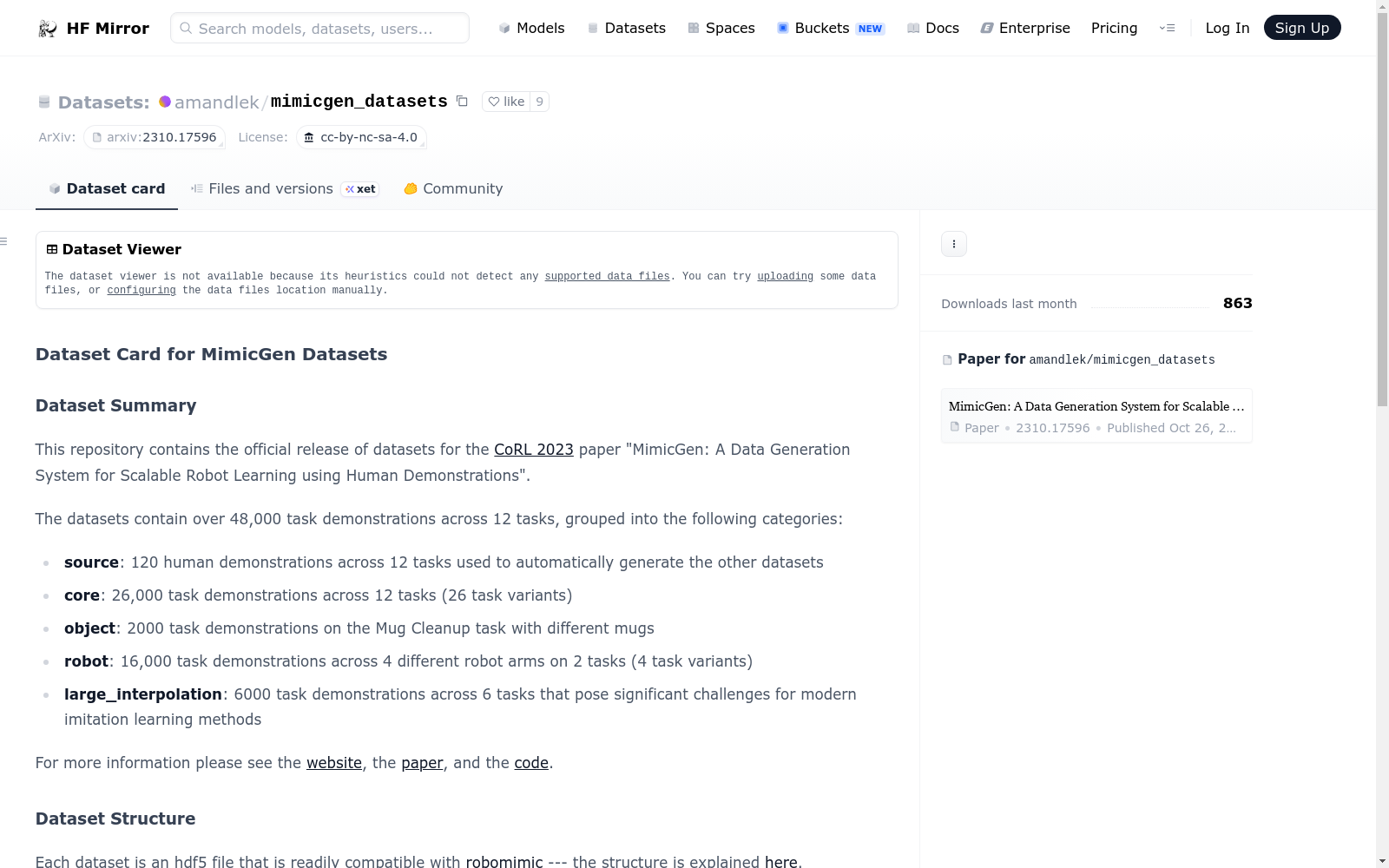The height and width of the screenshot is (868, 1389).
Task: Open the Community tab
Action: tap(453, 188)
